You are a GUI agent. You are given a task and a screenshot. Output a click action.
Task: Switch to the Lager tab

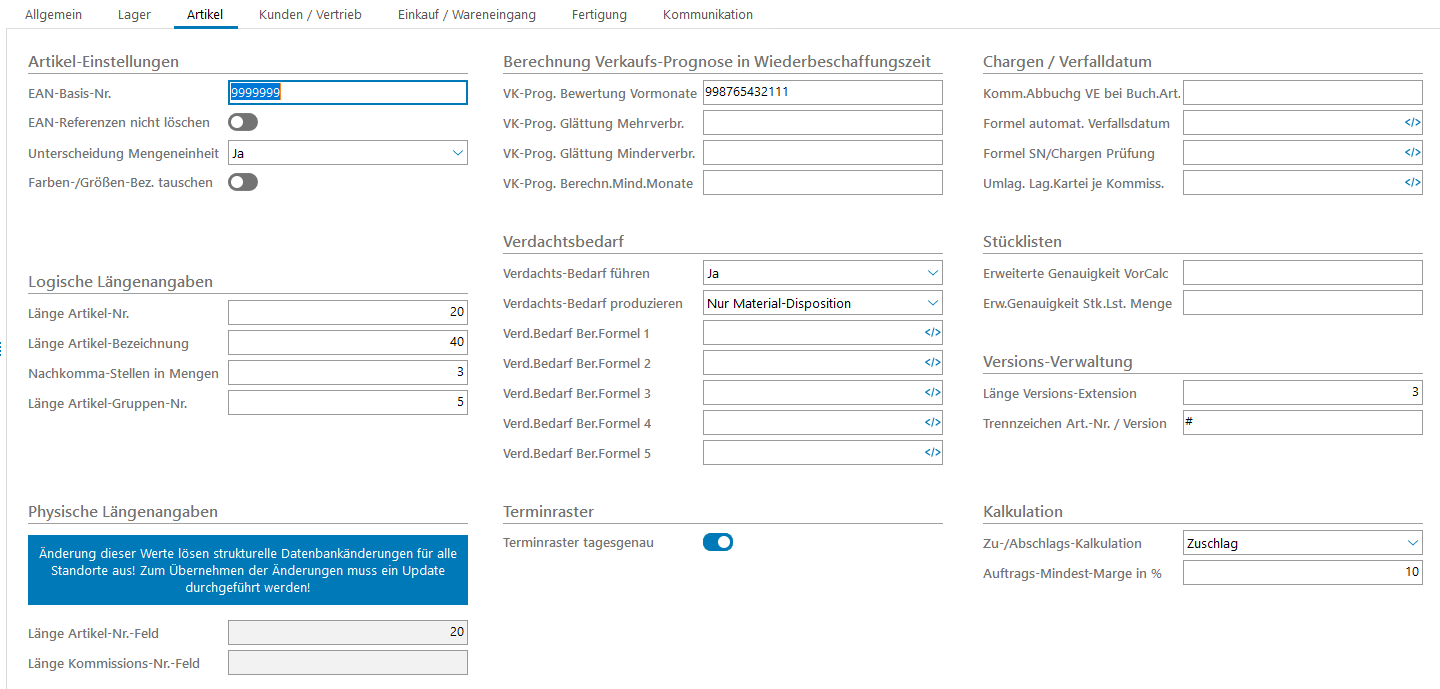[134, 15]
